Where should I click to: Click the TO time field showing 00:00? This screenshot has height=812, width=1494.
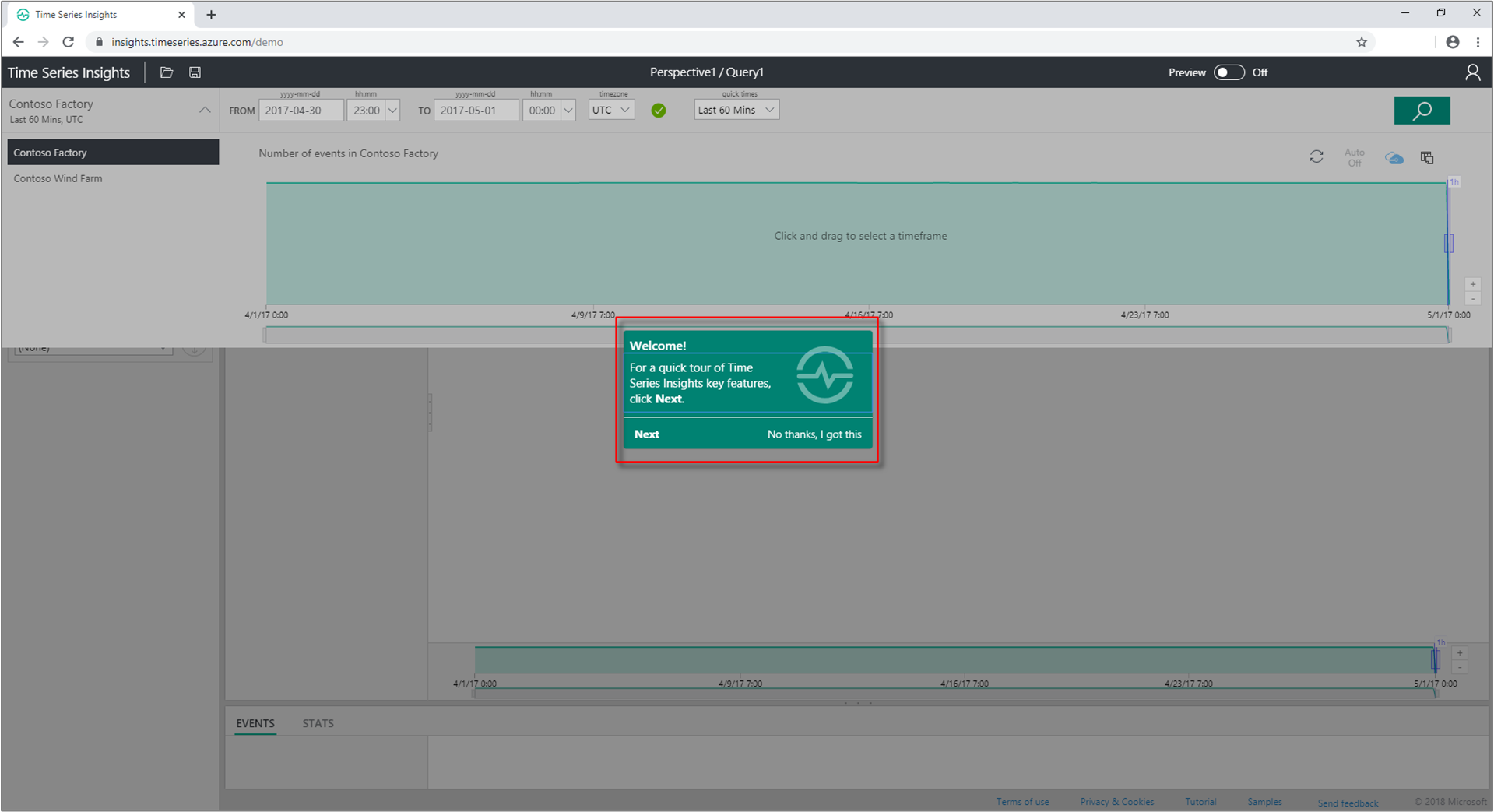click(x=542, y=111)
